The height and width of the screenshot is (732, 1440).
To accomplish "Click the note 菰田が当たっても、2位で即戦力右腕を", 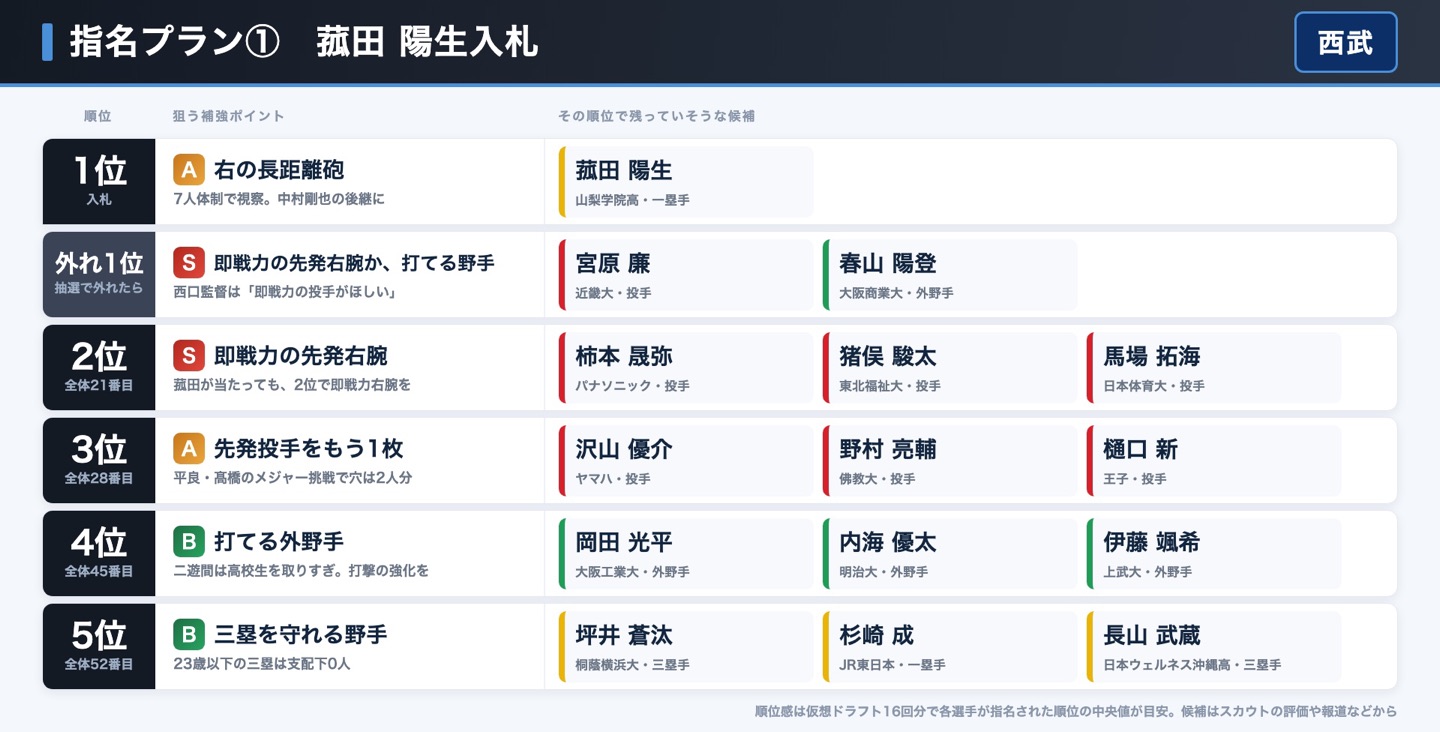I will pos(292,385).
